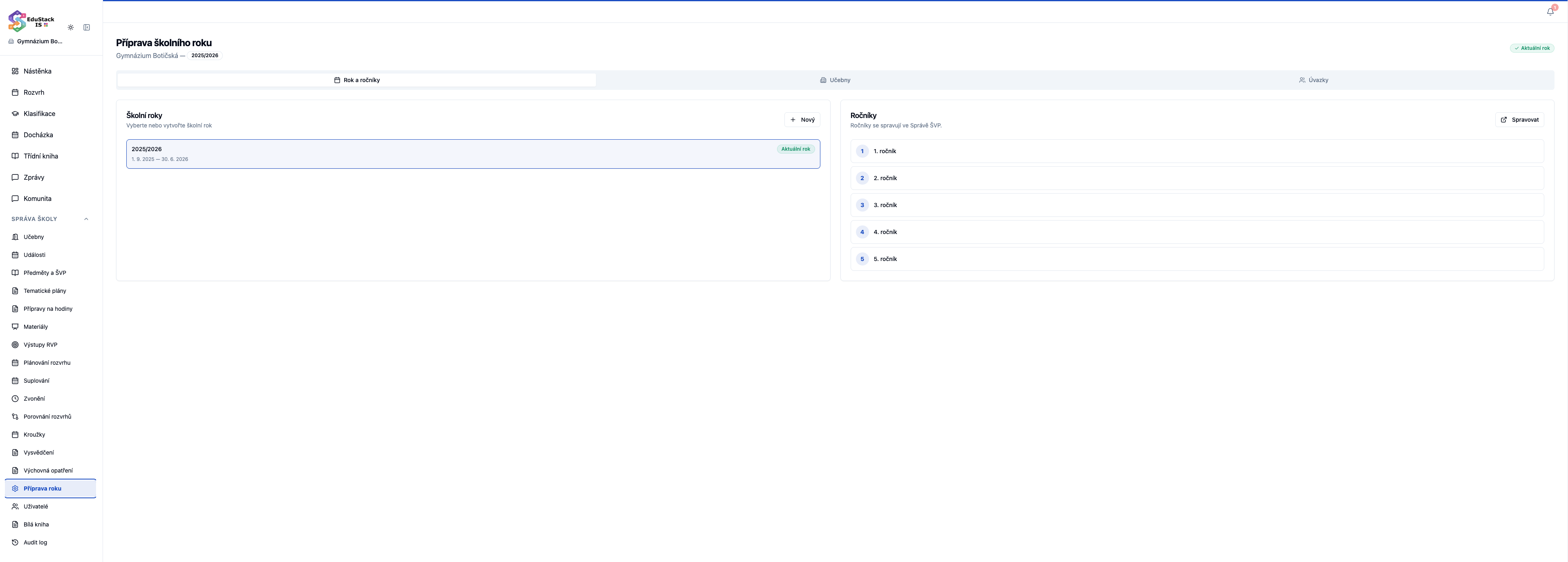1568x562 pixels.
Task: Click the 1. ročník row
Action: [x=1197, y=152]
